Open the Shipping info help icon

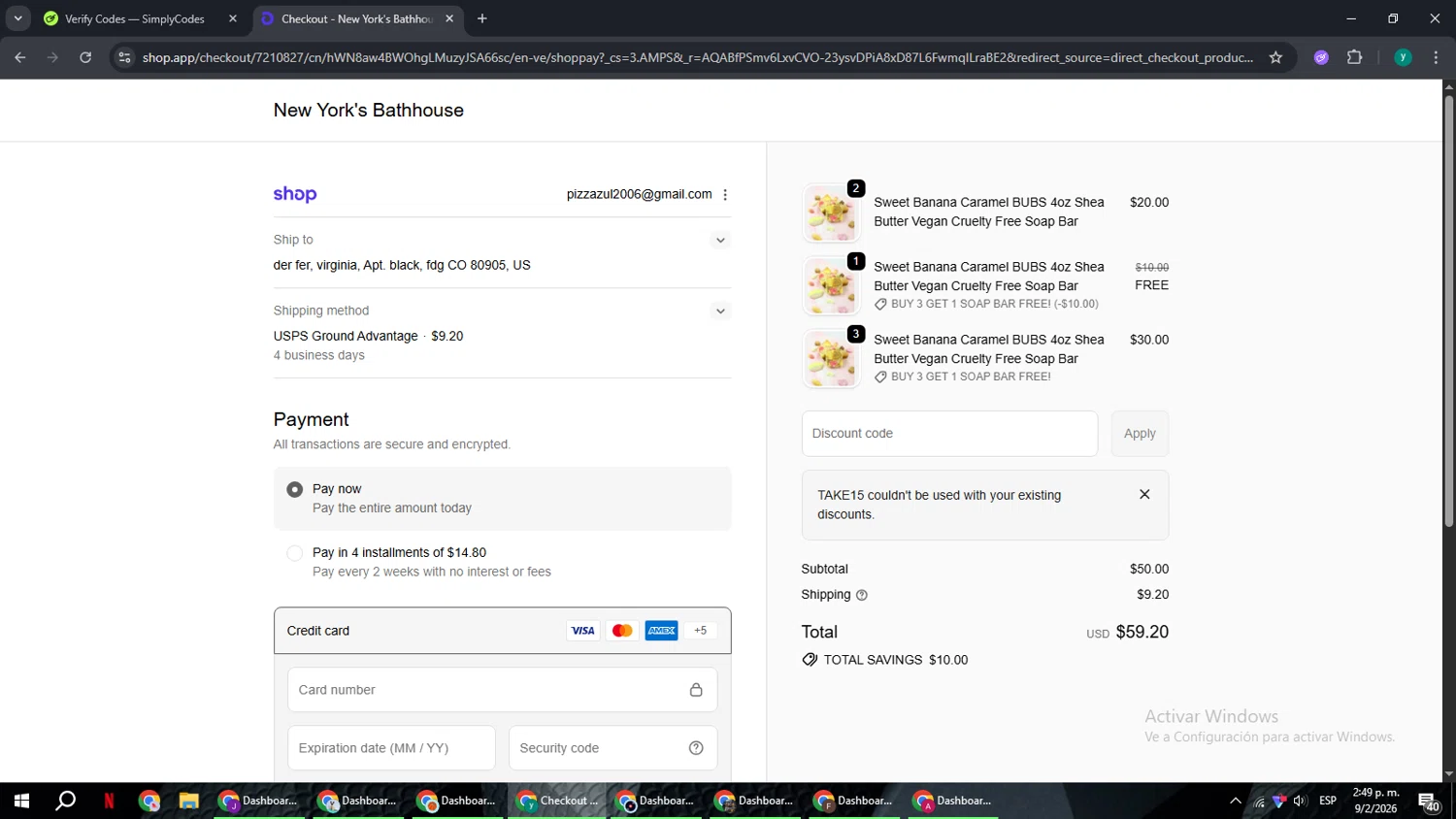click(x=862, y=595)
